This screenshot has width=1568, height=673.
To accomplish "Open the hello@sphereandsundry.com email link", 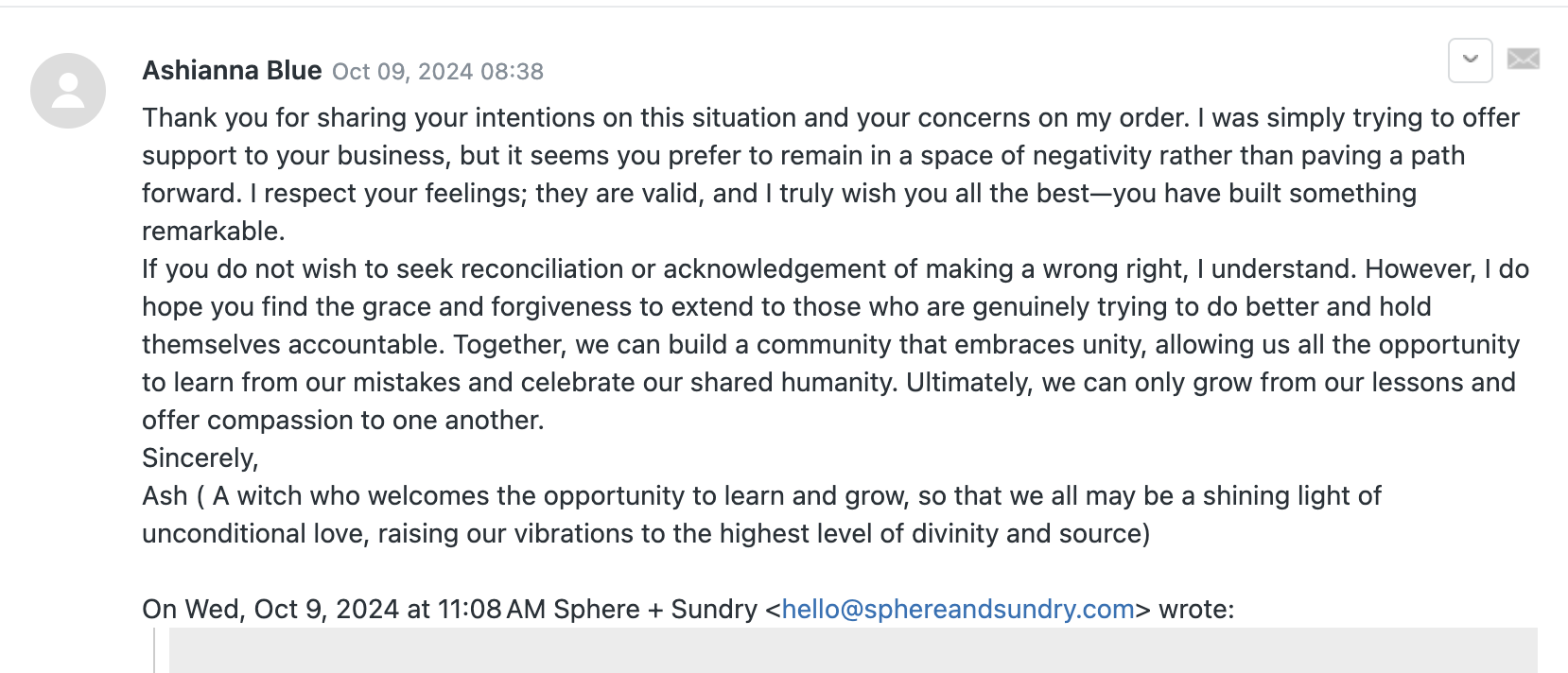I will 957,609.
